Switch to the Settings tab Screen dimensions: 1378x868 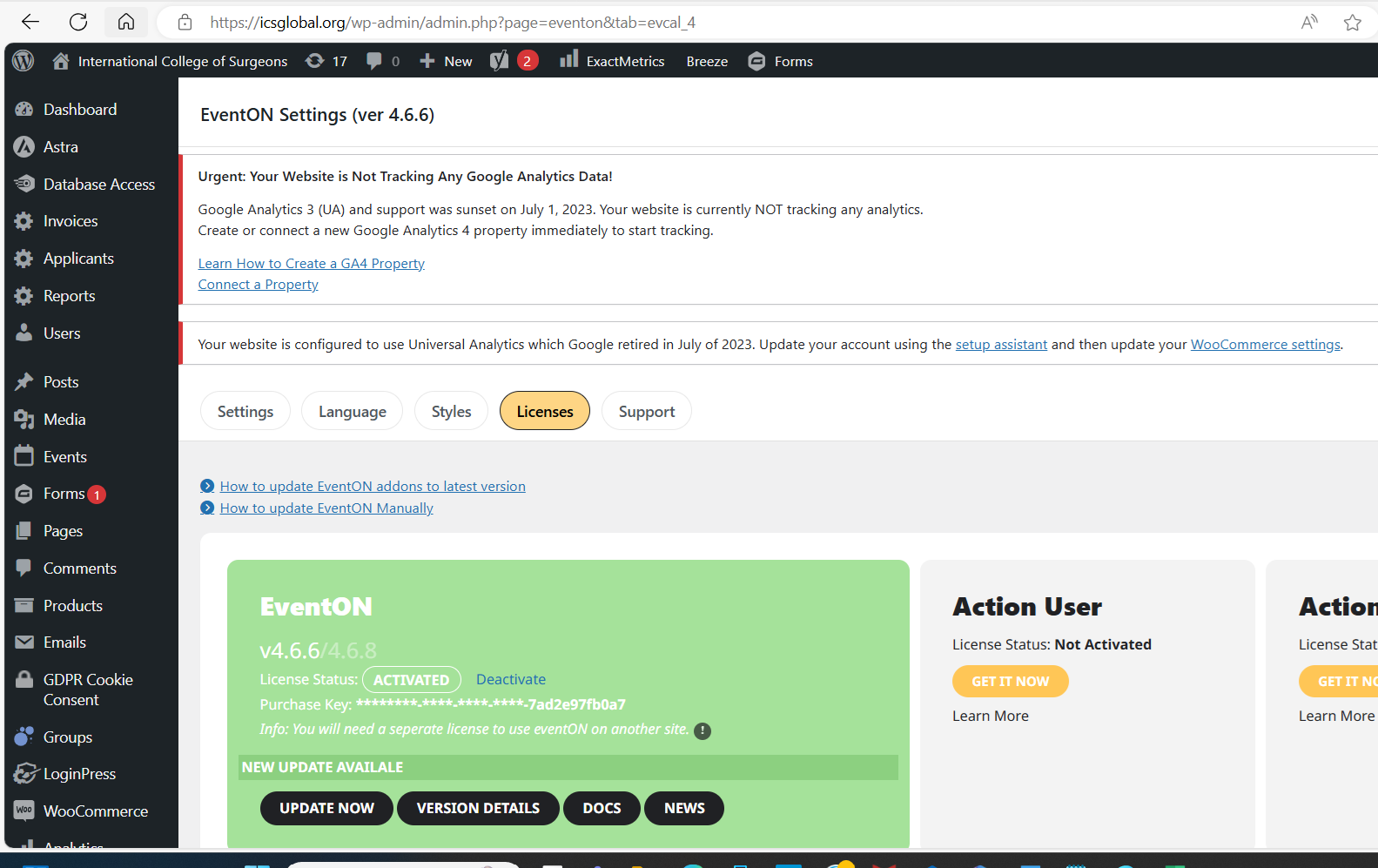click(245, 411)
